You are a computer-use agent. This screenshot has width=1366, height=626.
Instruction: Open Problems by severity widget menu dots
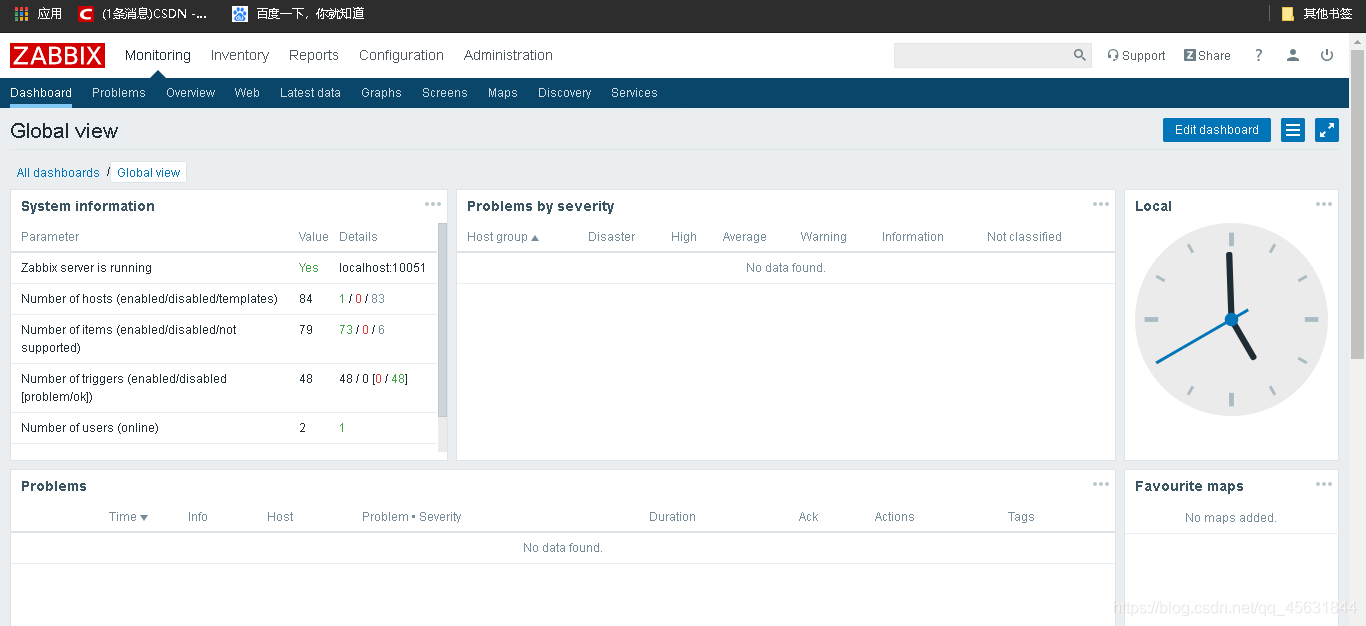tap(1101, 204)
